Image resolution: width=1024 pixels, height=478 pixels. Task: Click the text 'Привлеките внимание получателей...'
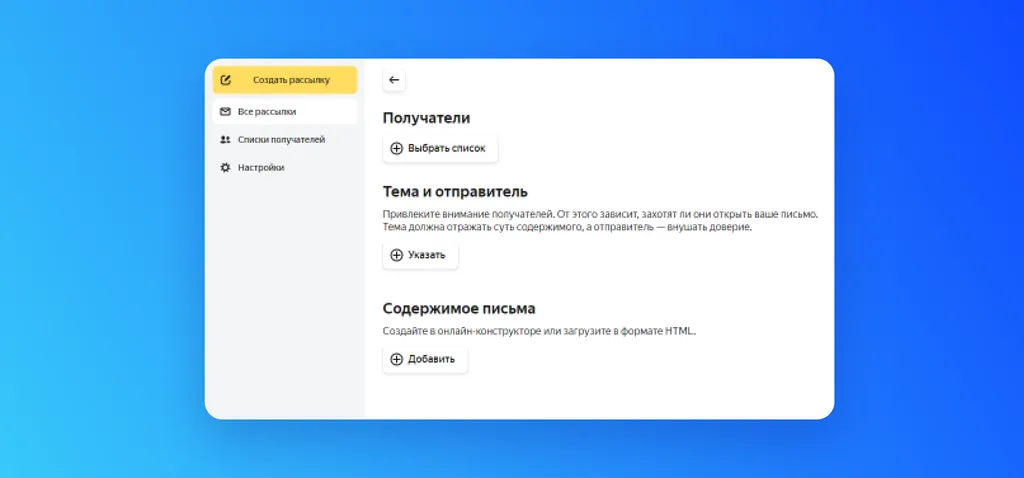pyautogui.click(x=600, y=221)
